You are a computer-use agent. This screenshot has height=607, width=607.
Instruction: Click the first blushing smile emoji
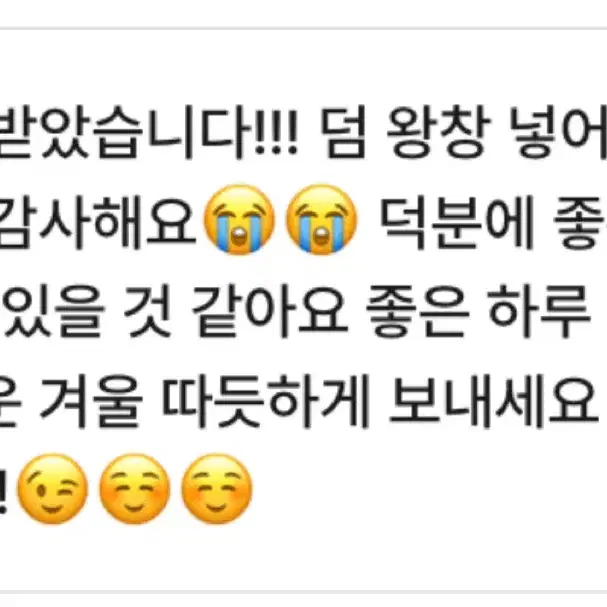point(135,489)
